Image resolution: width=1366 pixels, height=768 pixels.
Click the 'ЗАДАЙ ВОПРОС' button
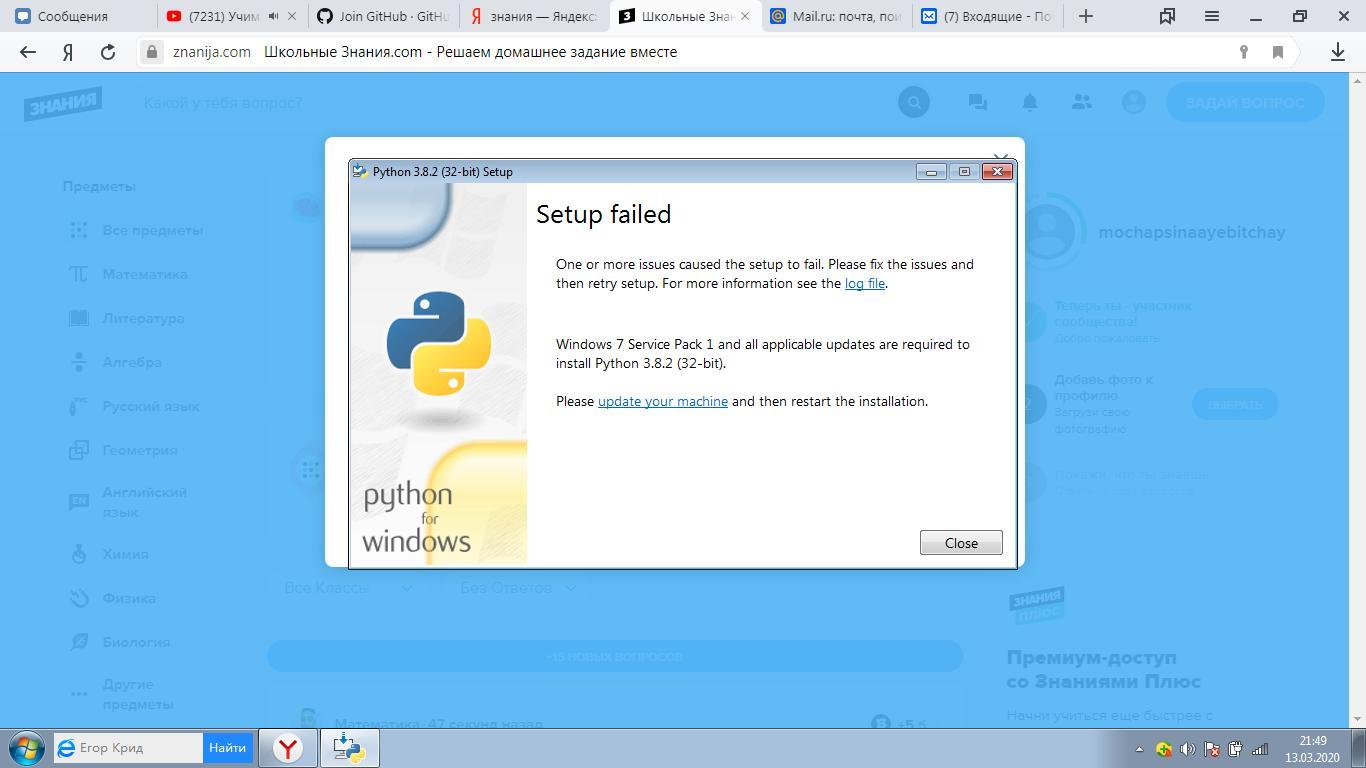[x=1245, y=102]
